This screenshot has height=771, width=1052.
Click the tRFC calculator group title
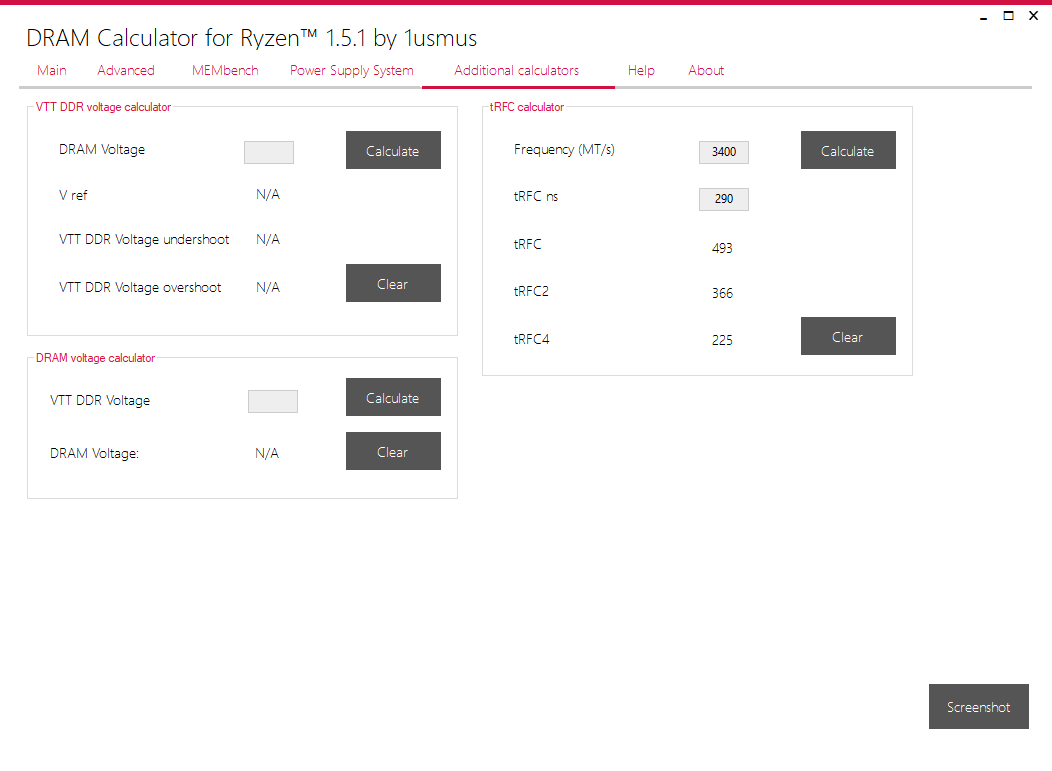[527, 107]
